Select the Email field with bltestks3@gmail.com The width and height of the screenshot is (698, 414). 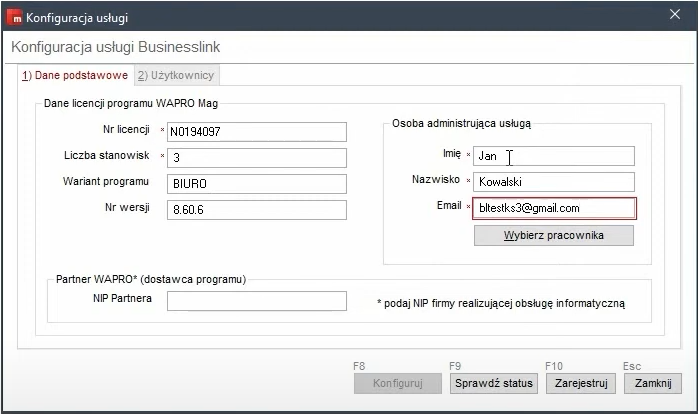click(x=554, y=208)
